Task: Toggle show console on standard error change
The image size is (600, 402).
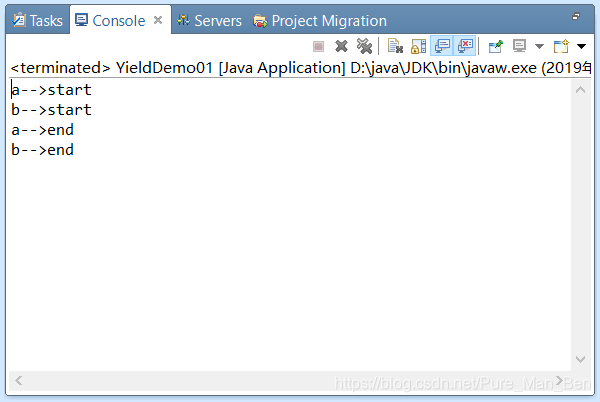Action: tap(465, 46)
